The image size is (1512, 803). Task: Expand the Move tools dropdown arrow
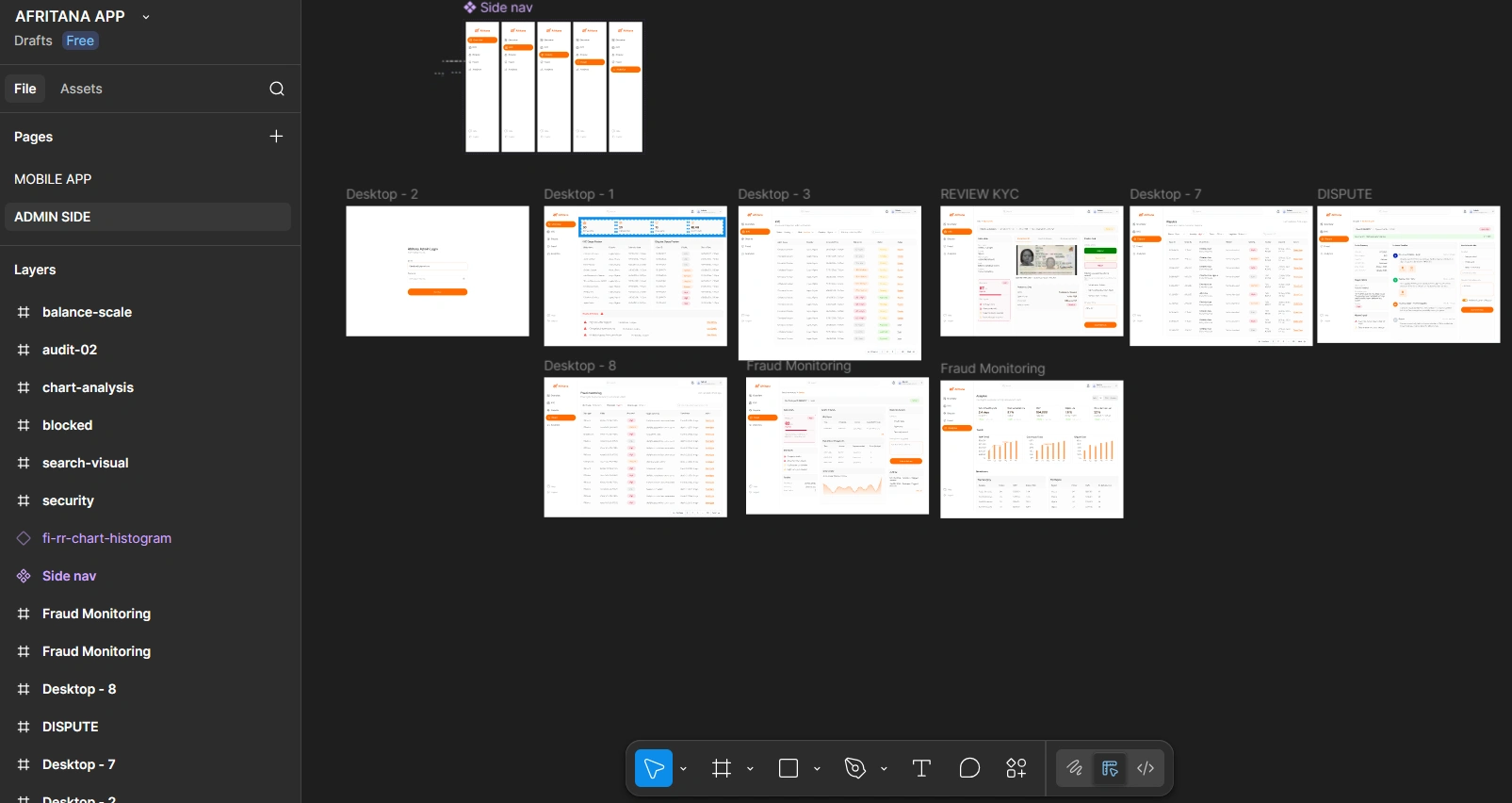683,769
